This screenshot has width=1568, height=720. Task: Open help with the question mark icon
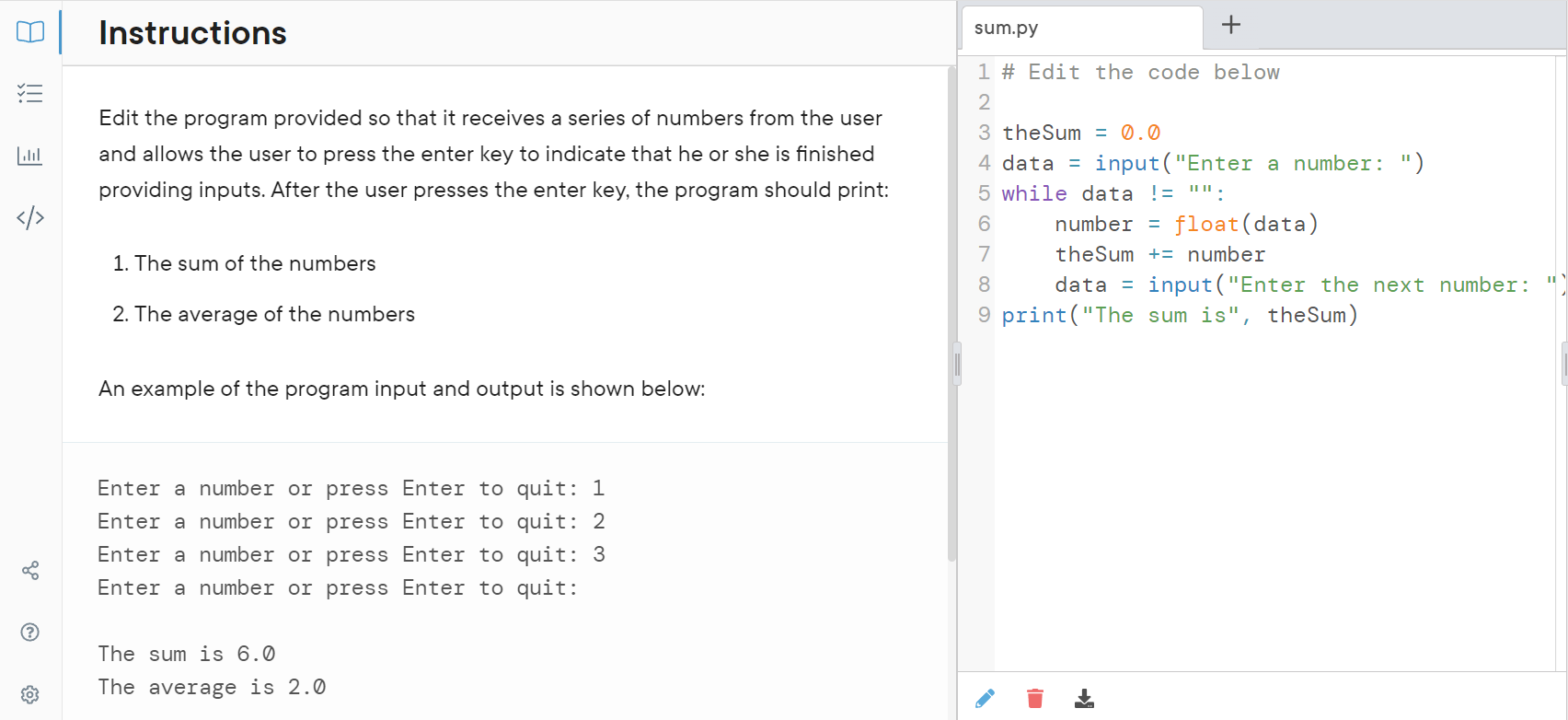coord(29,632)
